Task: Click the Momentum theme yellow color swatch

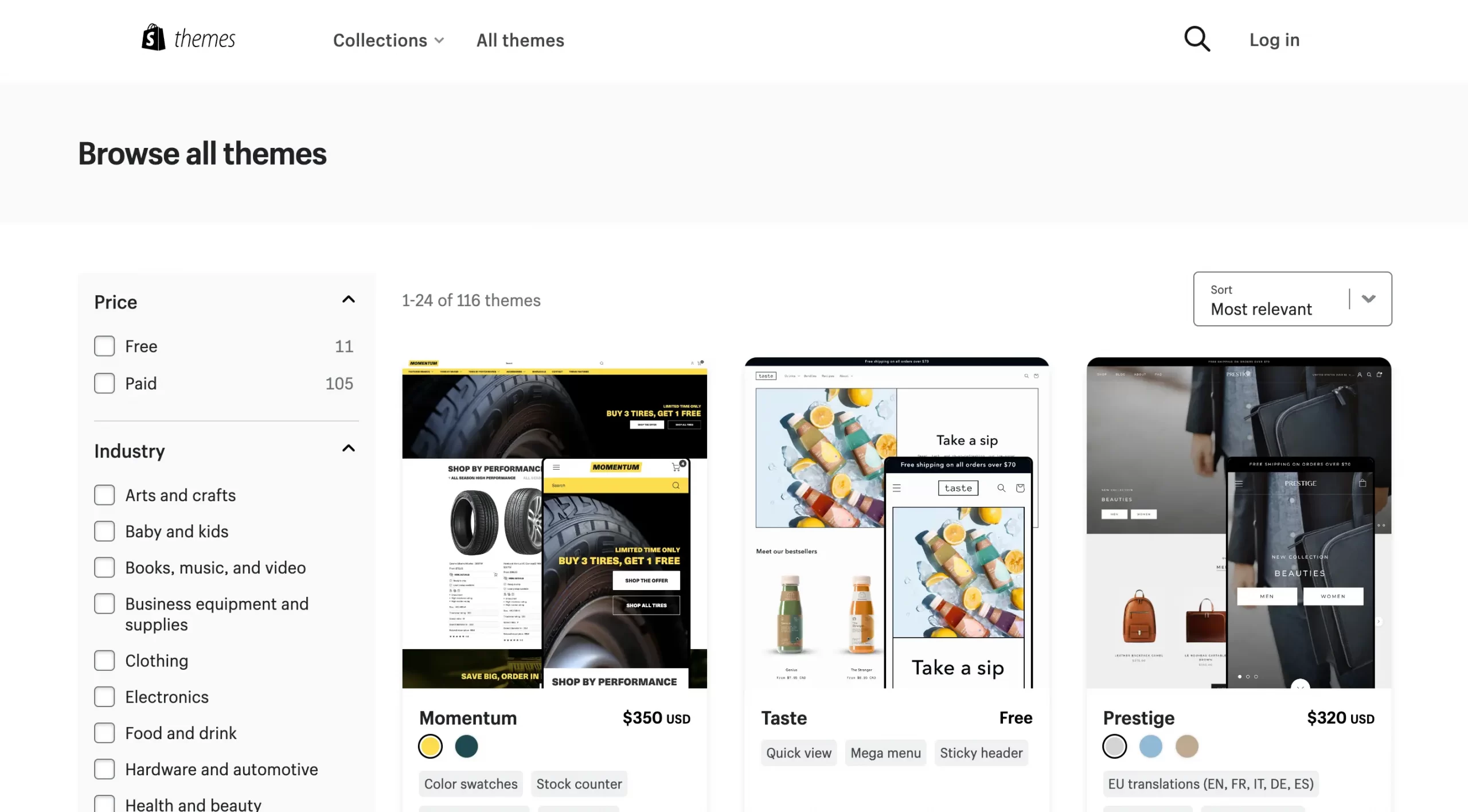Action: click(x=430, y=747)
